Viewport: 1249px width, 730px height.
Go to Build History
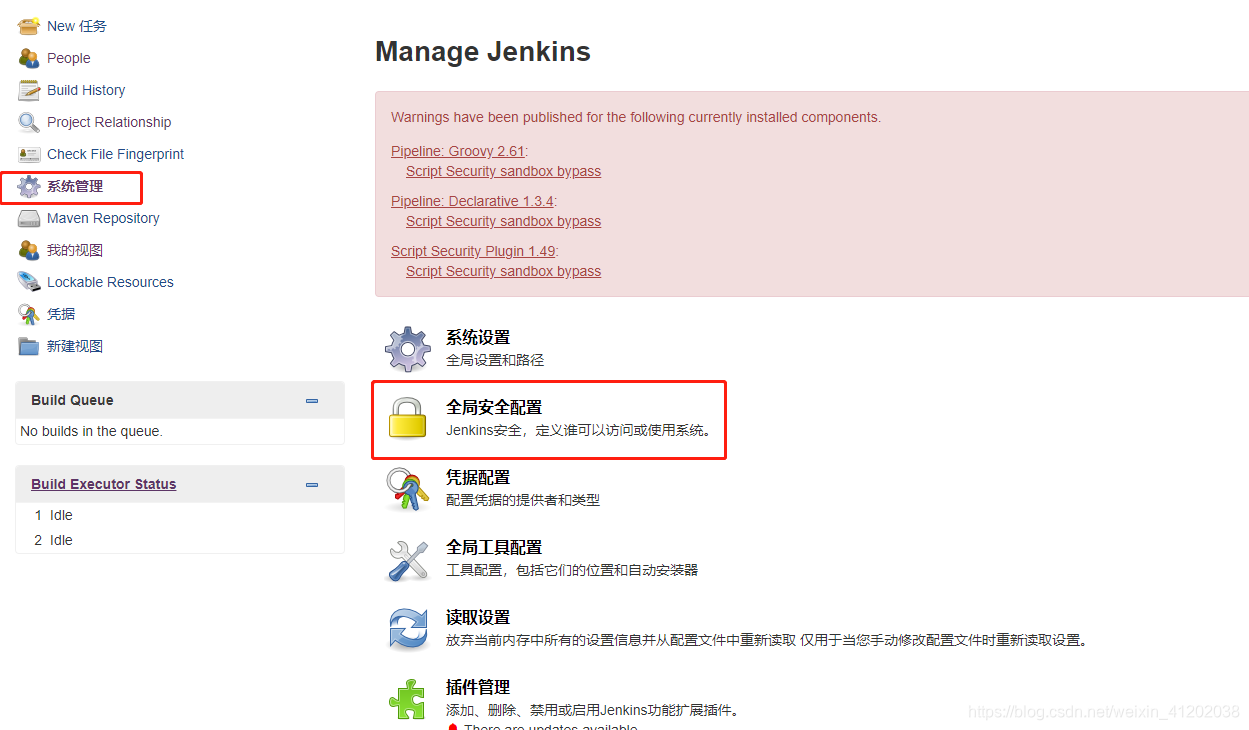click(x=86, y=90)
